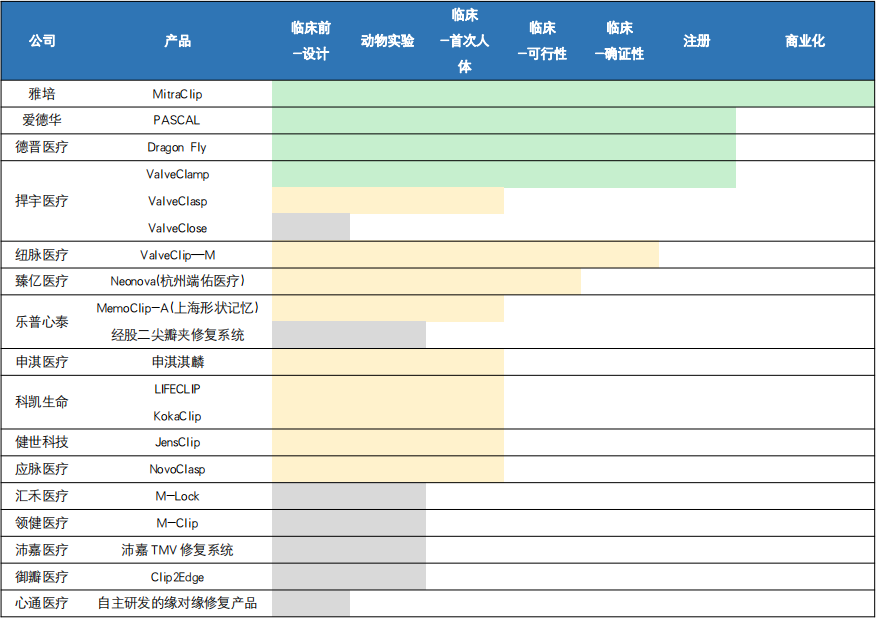This screenshot has width=877, height=619.
Task: Click the KokaClip product name
Action: pos(177,416)
